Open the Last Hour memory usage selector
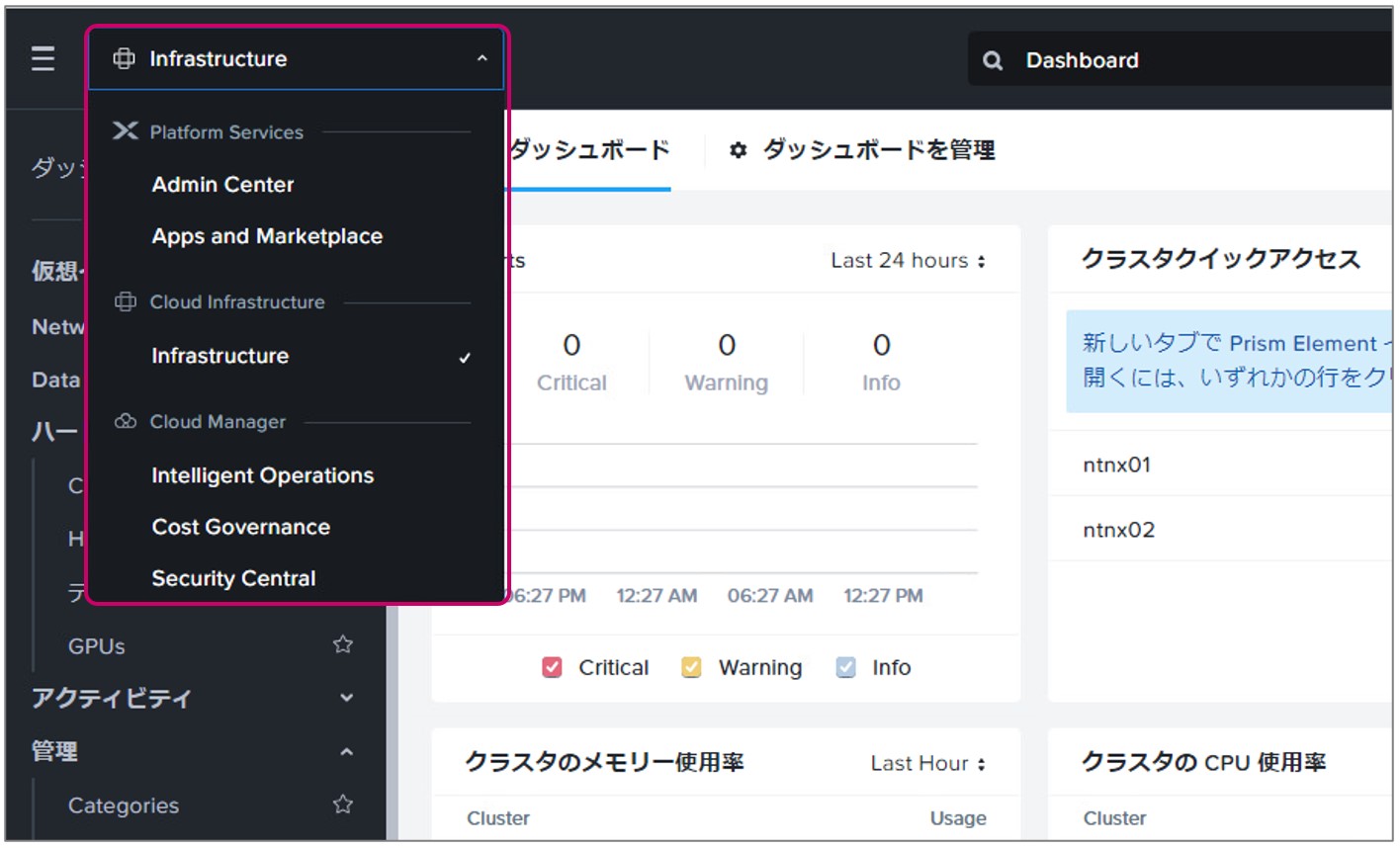The height and width of the screenshot is (848, 1400). click(927, 763)
